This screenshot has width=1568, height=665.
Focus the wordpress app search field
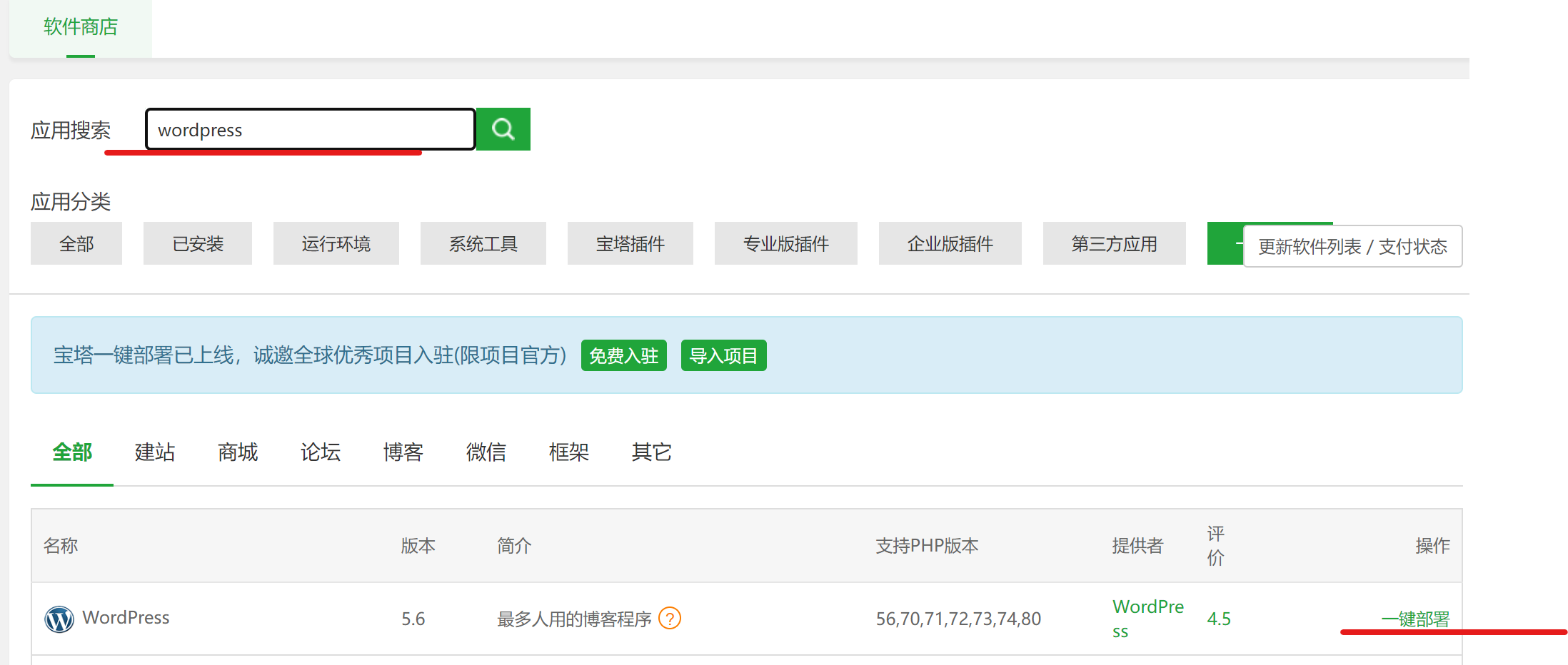(310, 130)
